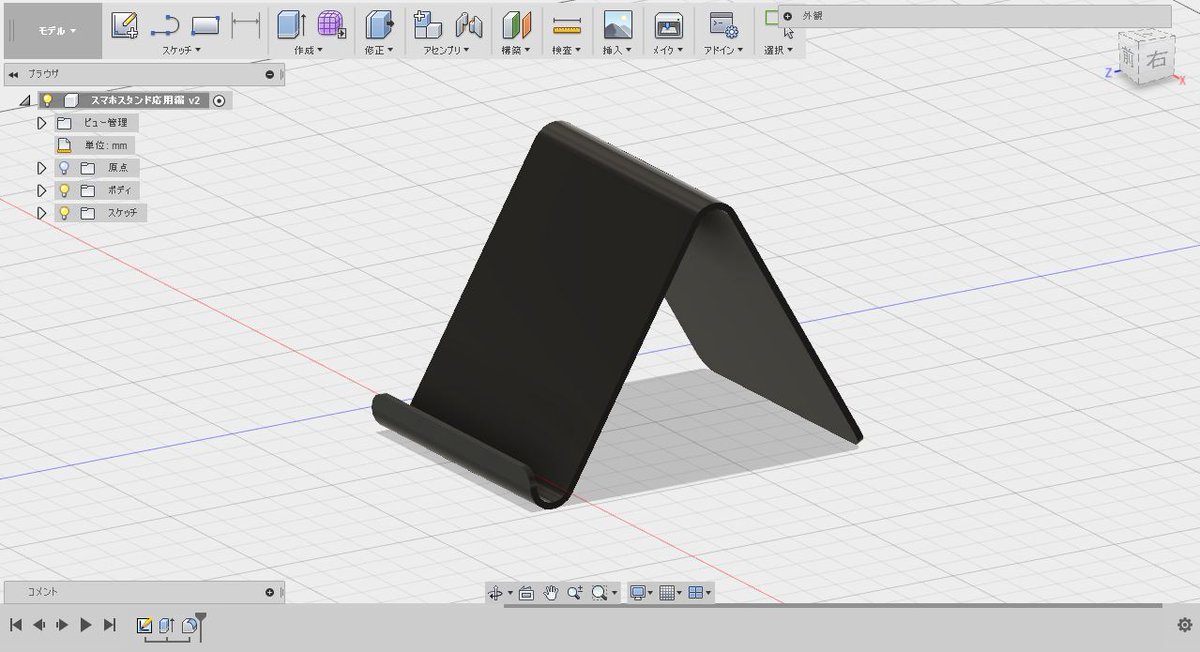This screenshot has width=1200, height=652.
Task: Open the モデル workspace dropdown
Action: pos(57,31)
